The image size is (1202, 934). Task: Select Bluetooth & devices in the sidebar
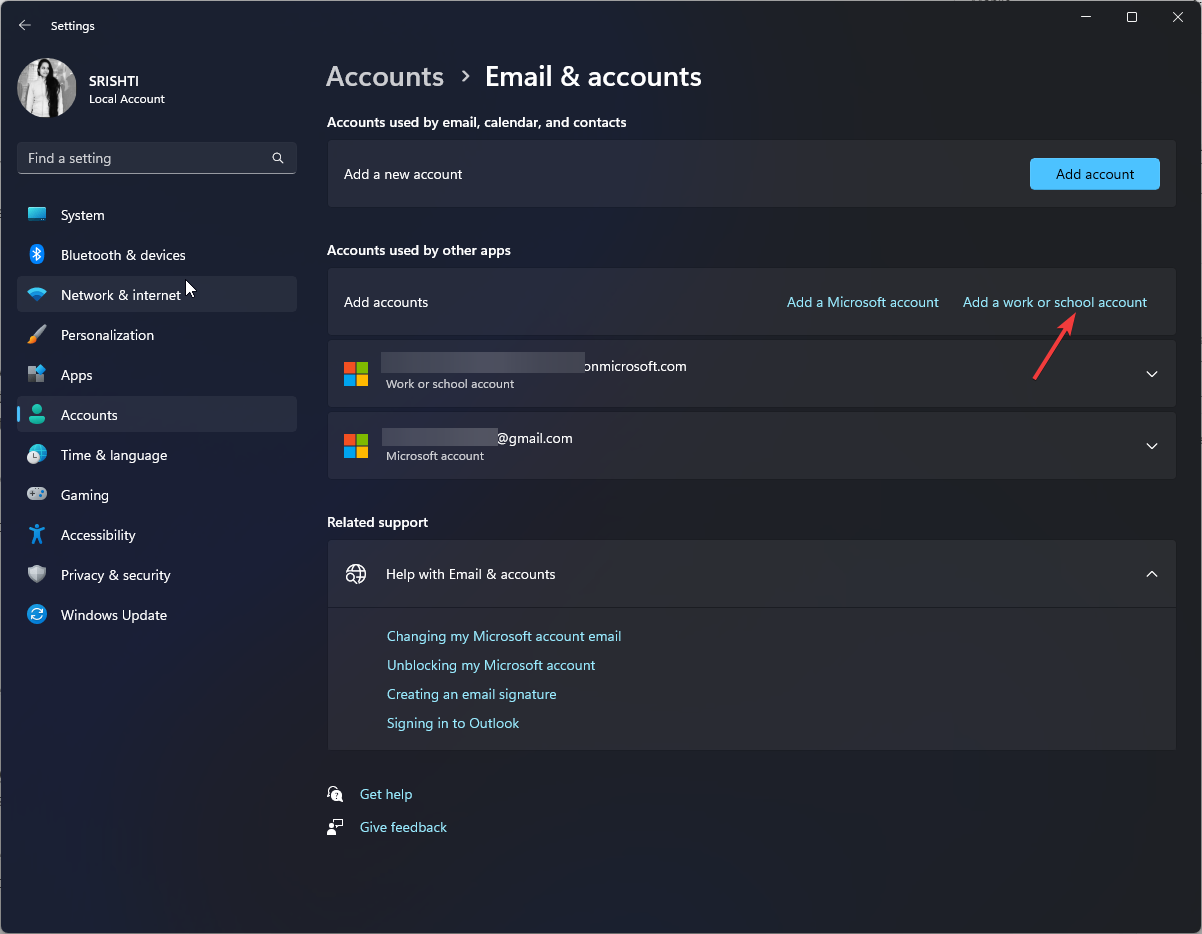tap(122, 254)
